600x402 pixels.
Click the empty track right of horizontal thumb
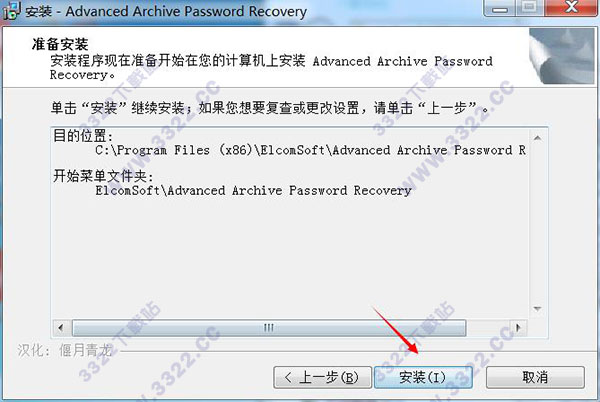[x=488, y=328]
